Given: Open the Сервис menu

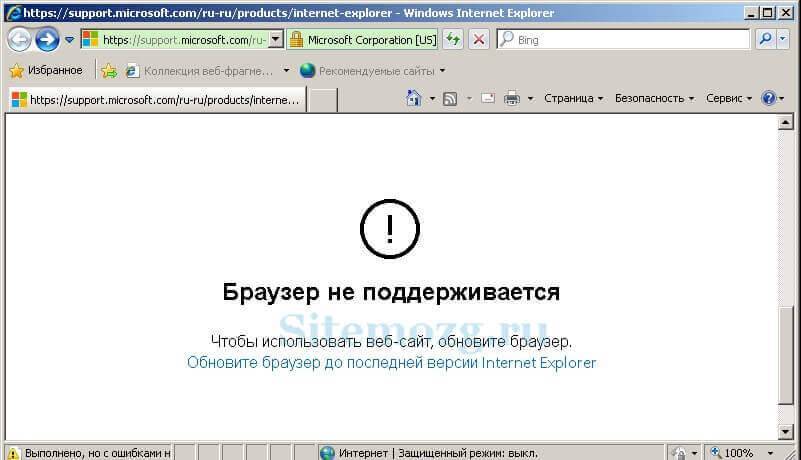Looking at the screenshot, I should pyautogui.click(x=729, y=98).
